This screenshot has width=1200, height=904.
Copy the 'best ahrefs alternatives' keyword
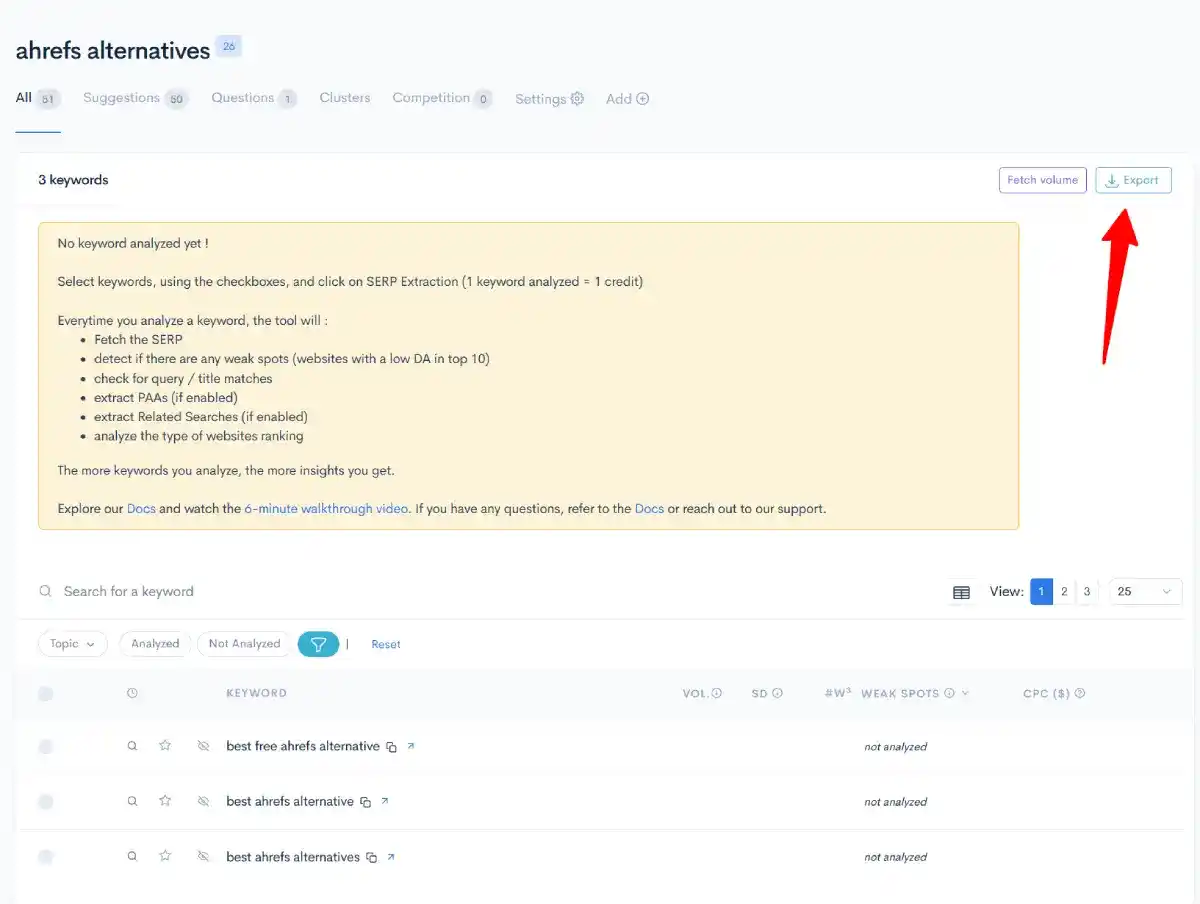[372, 857]
